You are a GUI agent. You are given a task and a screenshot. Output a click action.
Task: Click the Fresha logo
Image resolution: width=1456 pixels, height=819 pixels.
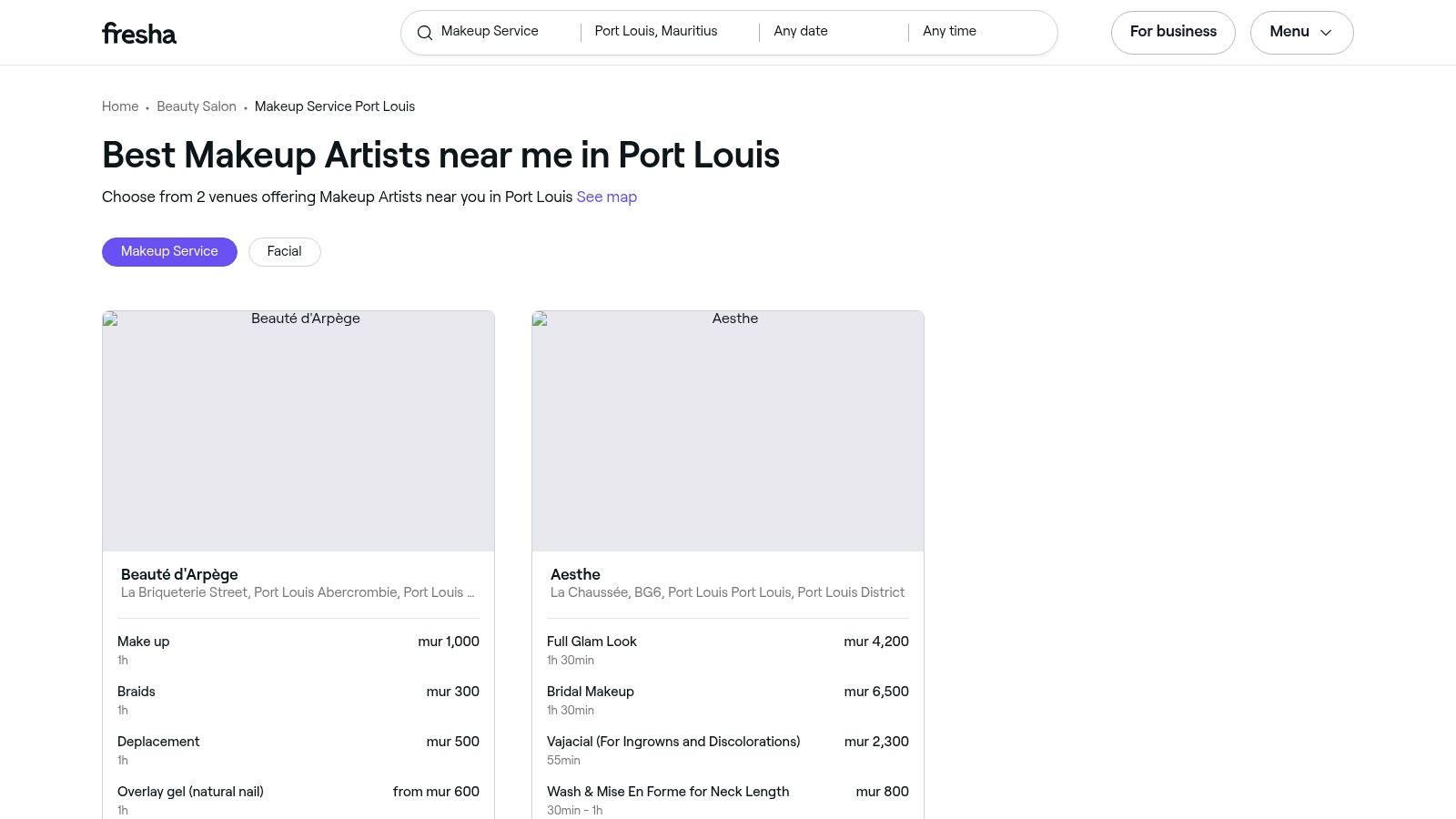coord(138,33)
